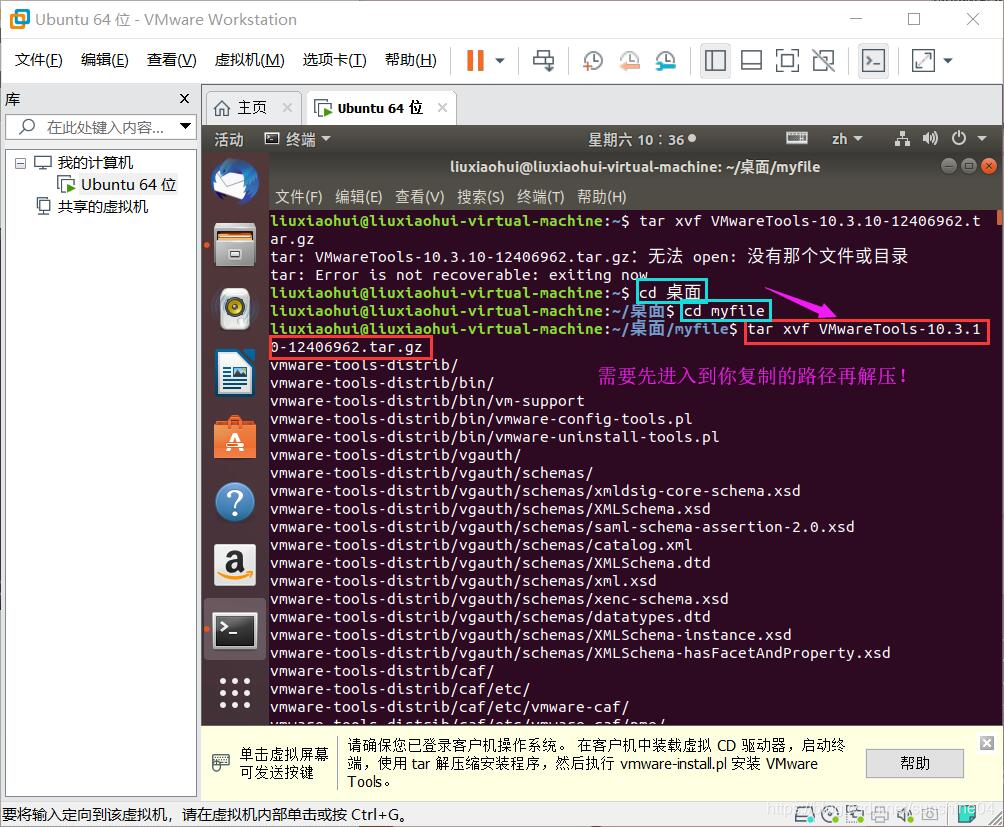Open terminal 帮助(H) menu
The width and height of the screenshot is (1004, 827).
[601, 197]
